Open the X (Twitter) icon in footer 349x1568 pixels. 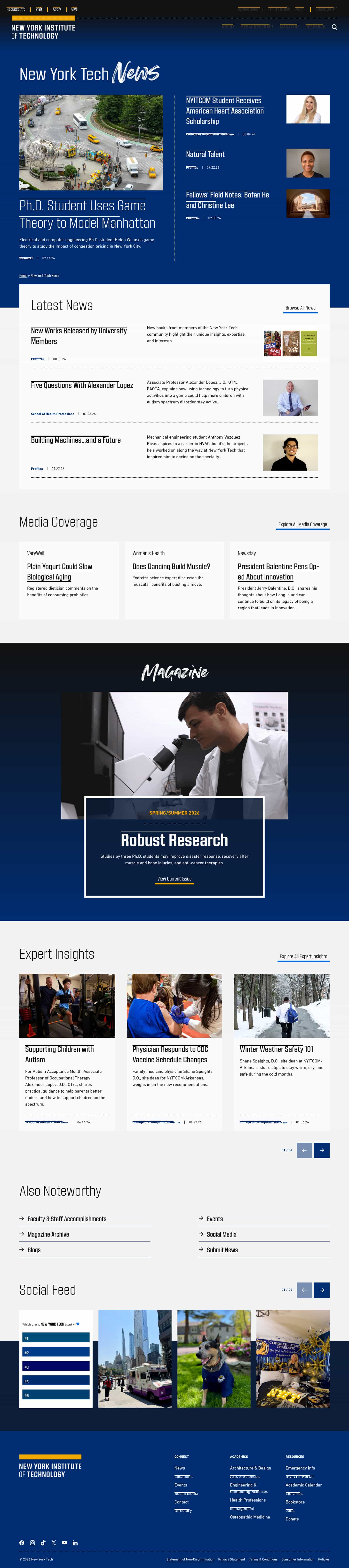(54, 1543)
